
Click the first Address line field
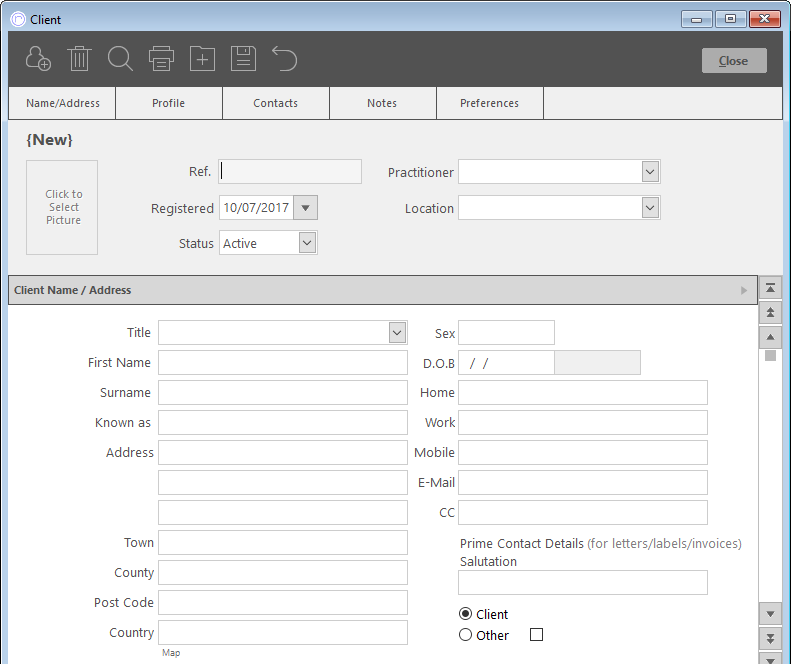[x=283, y=453]
